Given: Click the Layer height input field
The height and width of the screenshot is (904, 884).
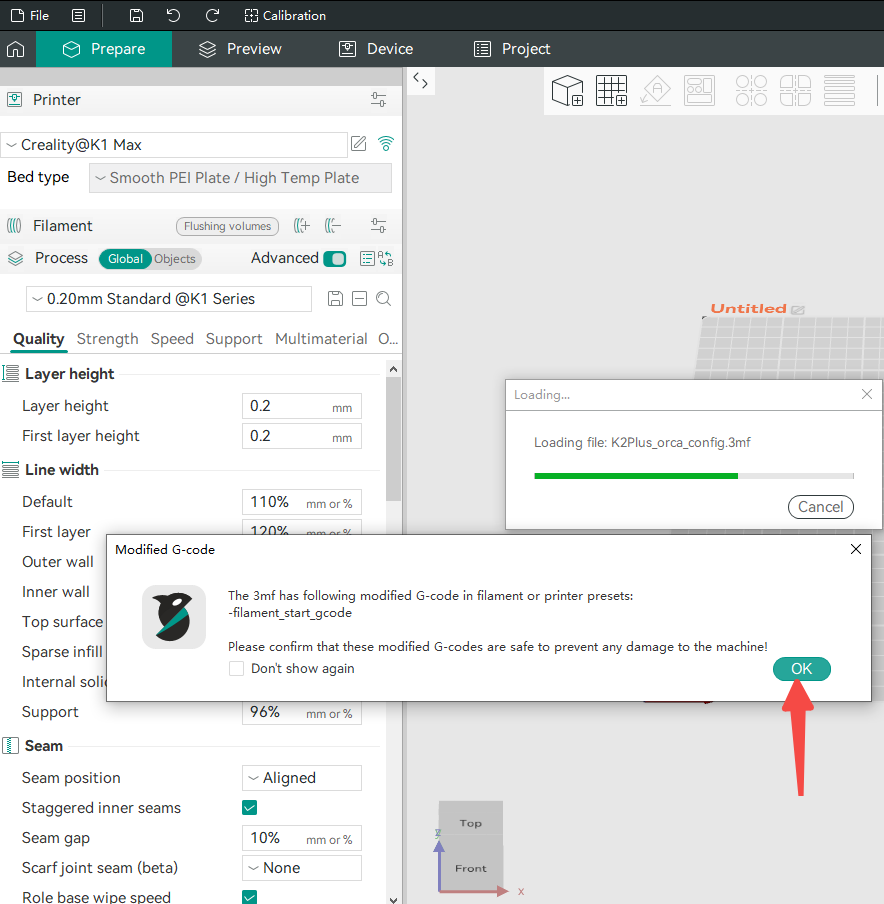Looking at the screenshot, I should click(285, 406).
